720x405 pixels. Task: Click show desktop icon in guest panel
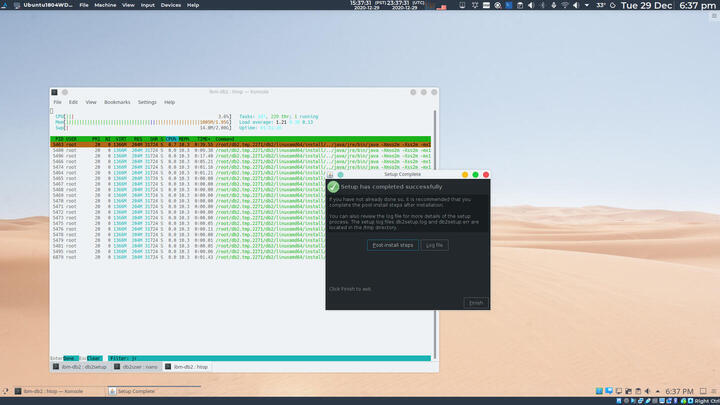pos(703,391)
